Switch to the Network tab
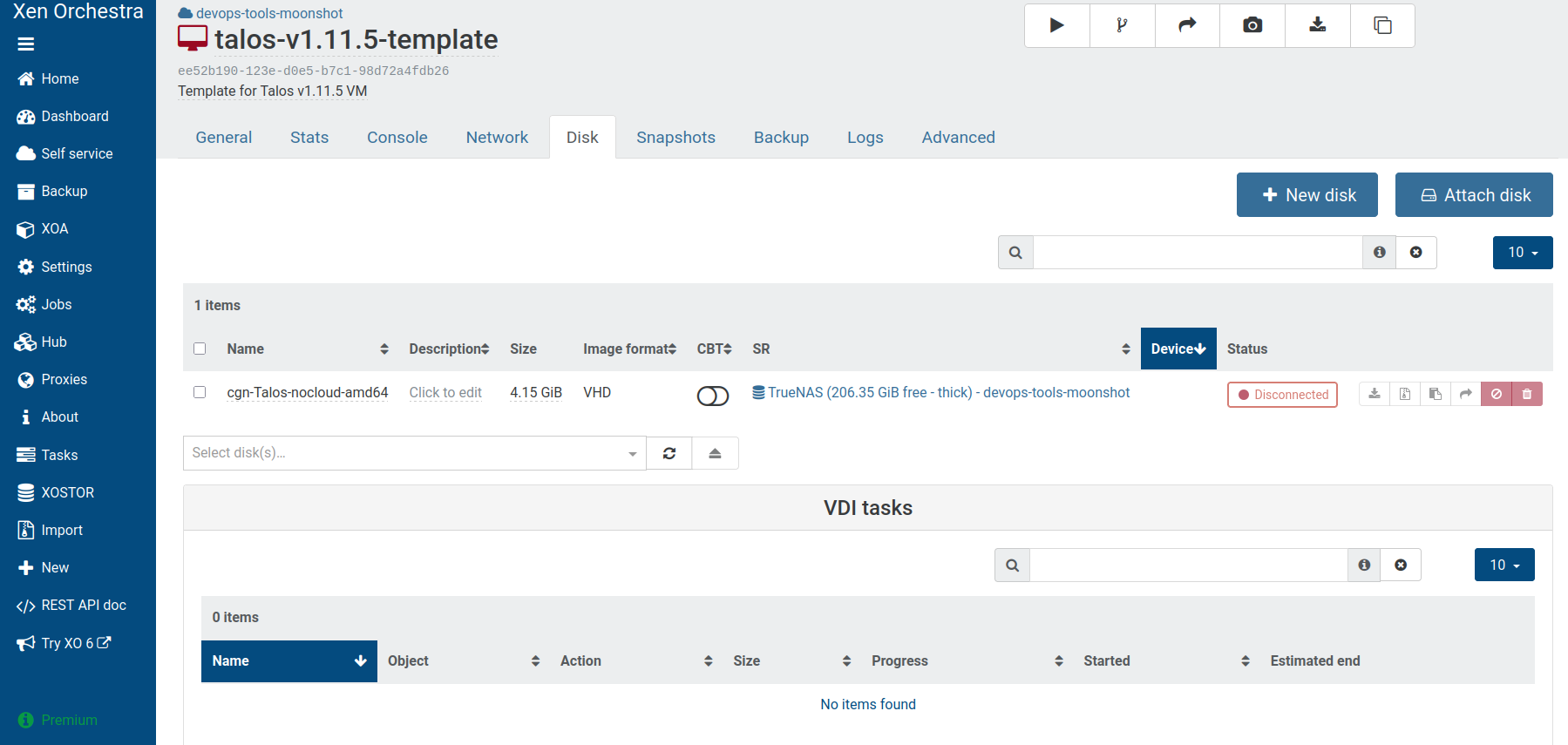This screenshot has width=1568, height=745. coord(497,138)
